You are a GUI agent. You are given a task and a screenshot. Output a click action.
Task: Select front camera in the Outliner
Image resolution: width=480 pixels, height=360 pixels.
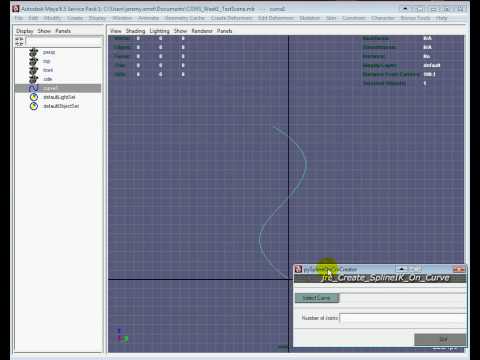coord(48,70)
